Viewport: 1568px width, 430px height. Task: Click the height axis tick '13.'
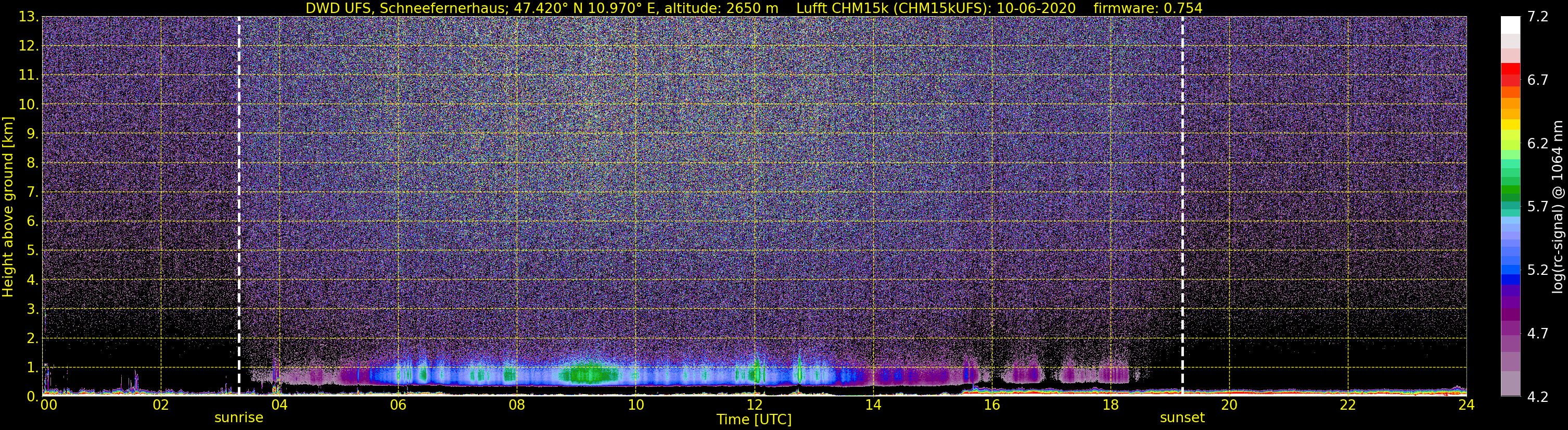(x=29, y=17)
